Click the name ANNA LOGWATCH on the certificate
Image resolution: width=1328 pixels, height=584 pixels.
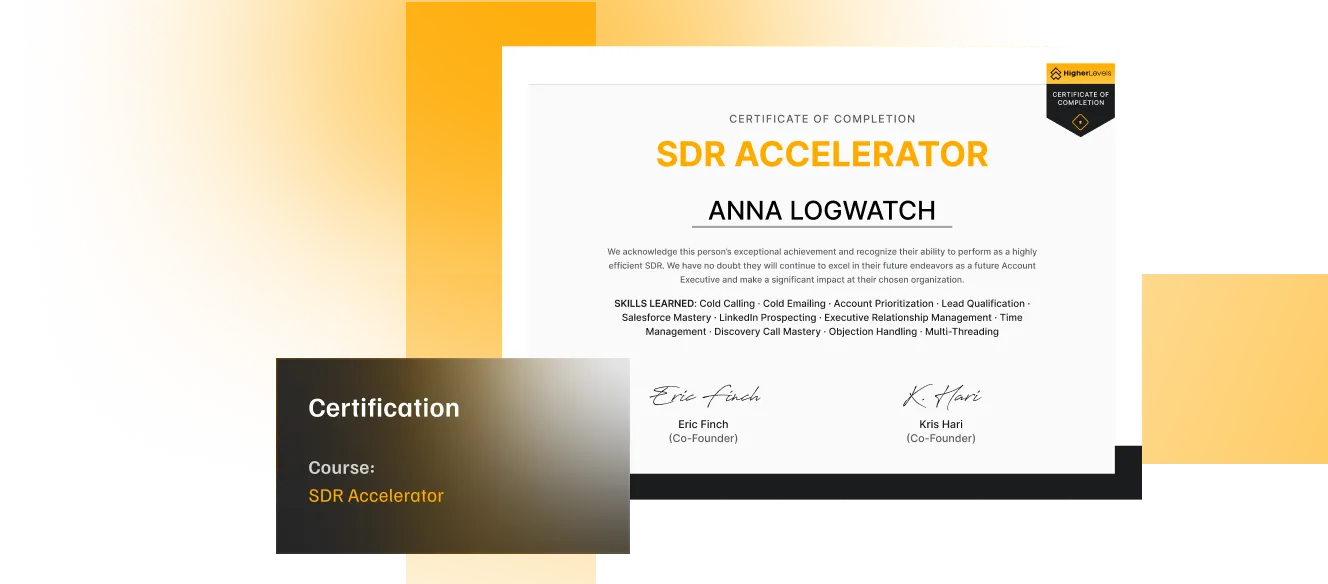pyautogui.click(x=822, y=210)
